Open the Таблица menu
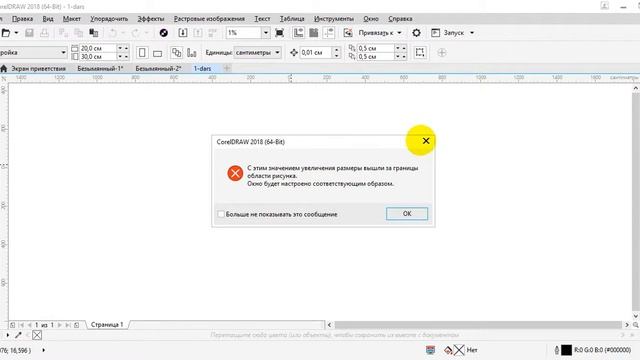Image resolution: width=640 pixels, height=360 pixels. coord(292,19)
